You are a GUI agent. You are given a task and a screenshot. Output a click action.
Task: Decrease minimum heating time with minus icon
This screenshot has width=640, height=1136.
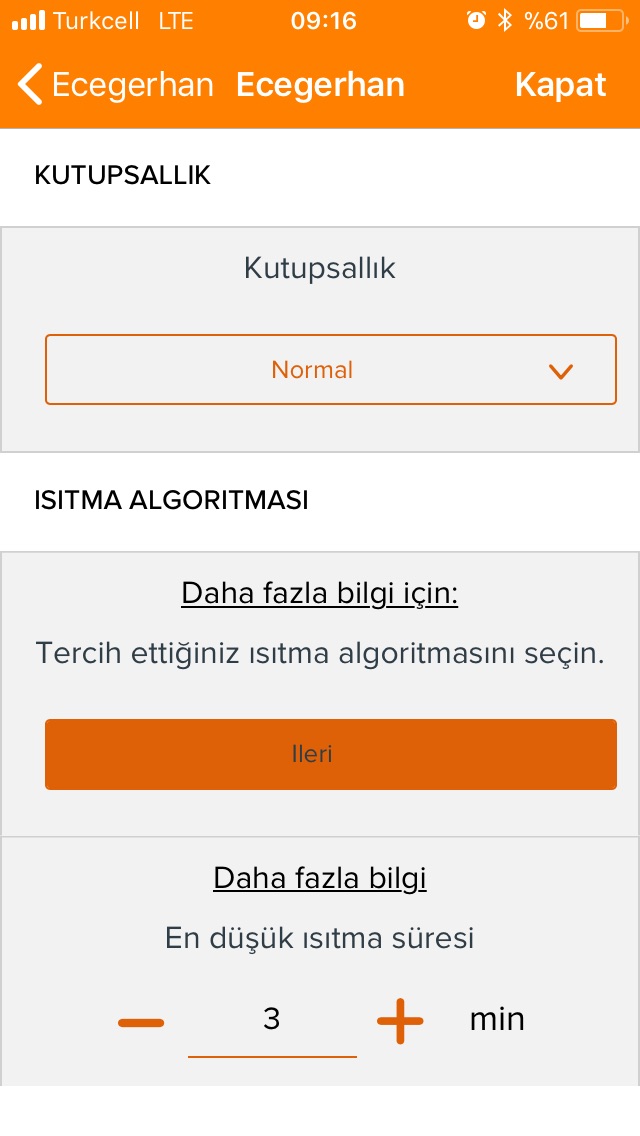point(141,1023)
